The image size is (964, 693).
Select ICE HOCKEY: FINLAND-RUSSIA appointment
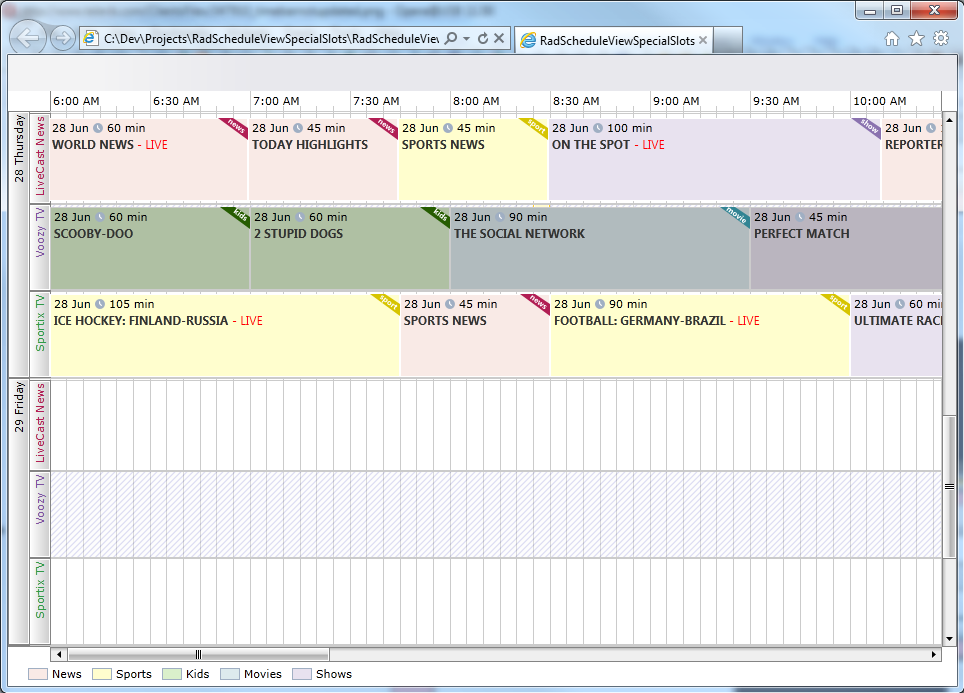(x=225, y=335)
